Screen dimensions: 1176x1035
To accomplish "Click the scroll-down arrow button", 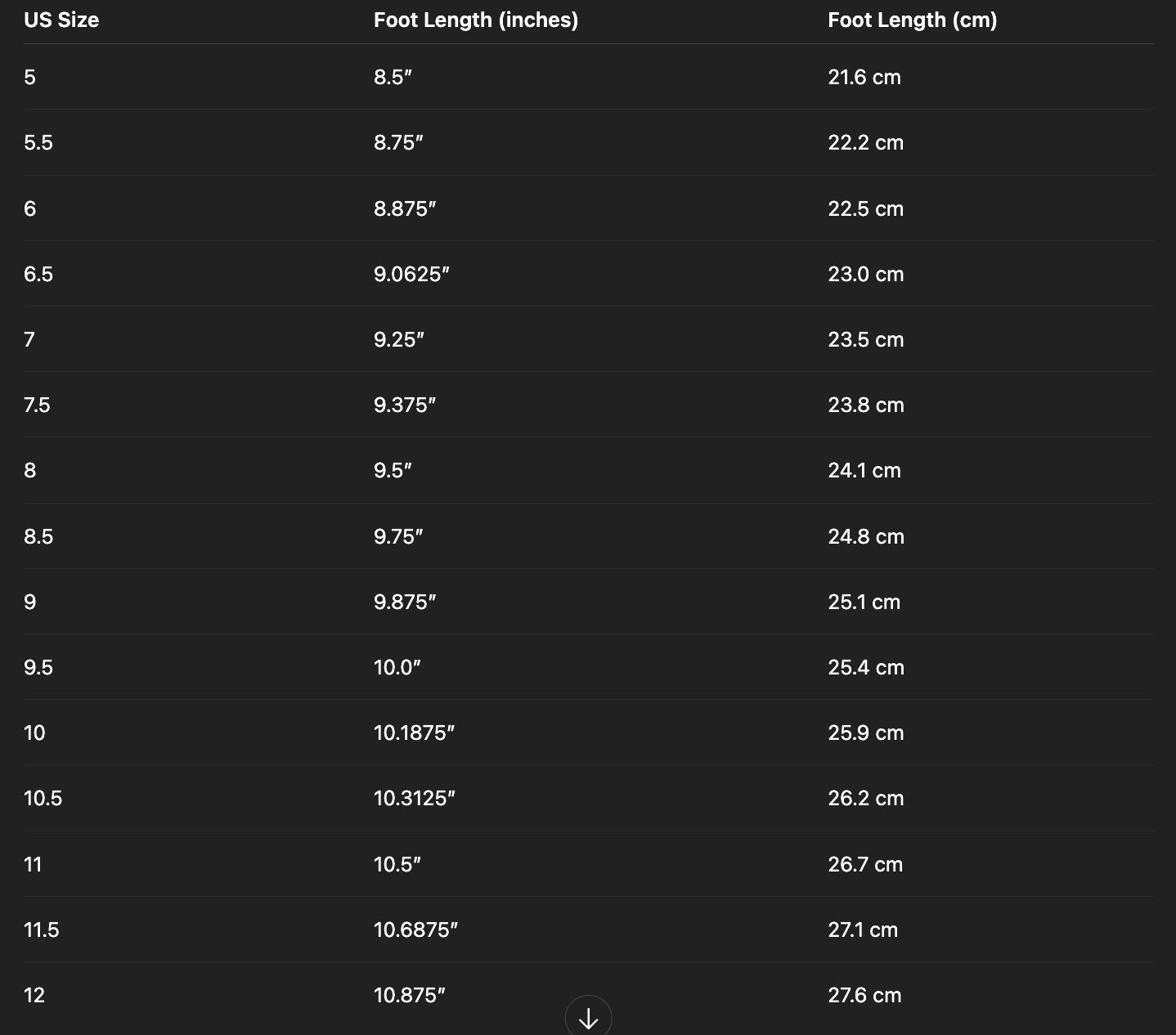I will (588, 1016).
